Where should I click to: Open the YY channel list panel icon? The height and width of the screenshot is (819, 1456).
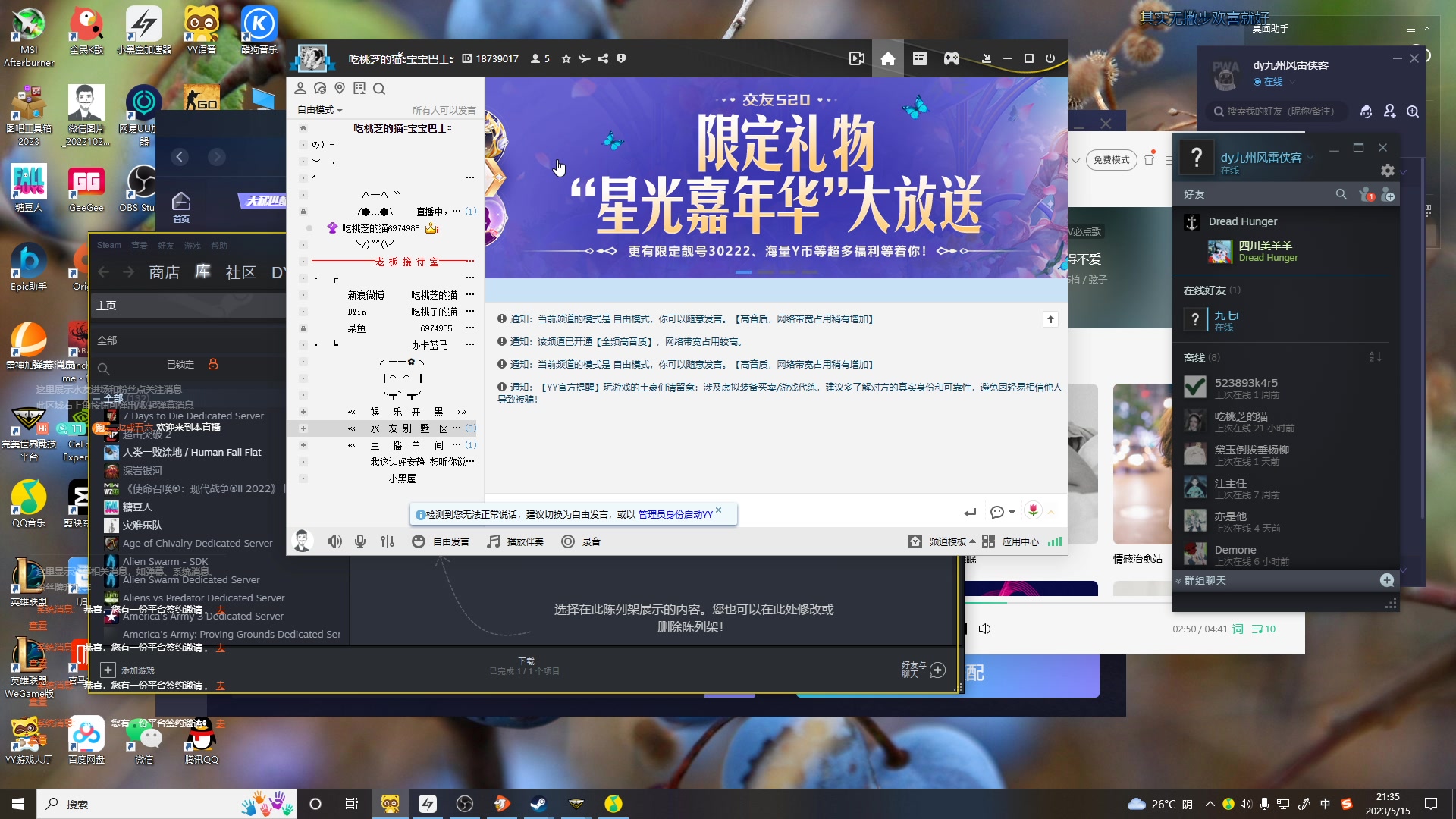click(x=920, y=58)
